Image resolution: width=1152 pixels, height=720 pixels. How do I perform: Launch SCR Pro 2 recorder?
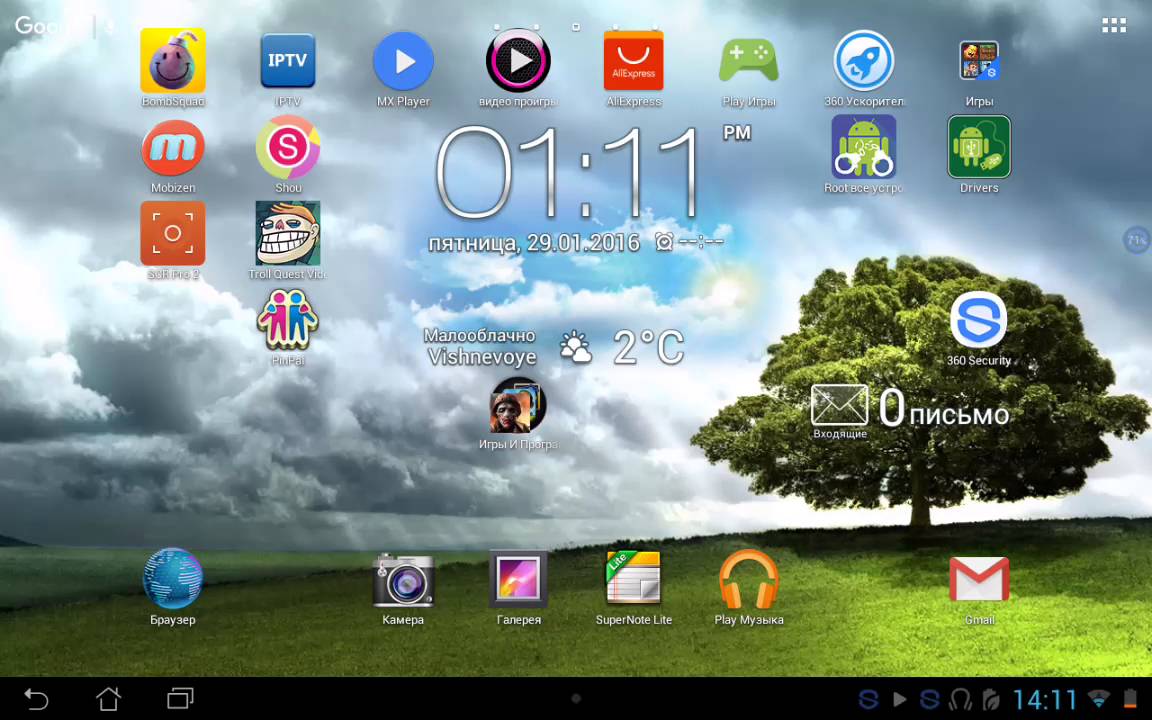(x=173, y=233)
